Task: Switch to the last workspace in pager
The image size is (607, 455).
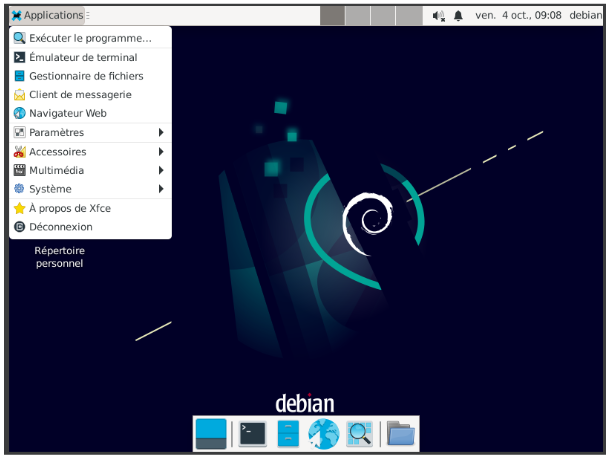Action: (x=408, y=16)
